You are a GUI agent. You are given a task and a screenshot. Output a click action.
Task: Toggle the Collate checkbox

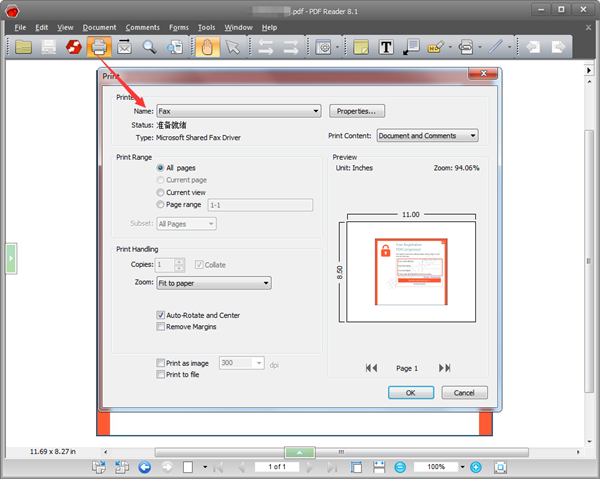click(199, 265)
